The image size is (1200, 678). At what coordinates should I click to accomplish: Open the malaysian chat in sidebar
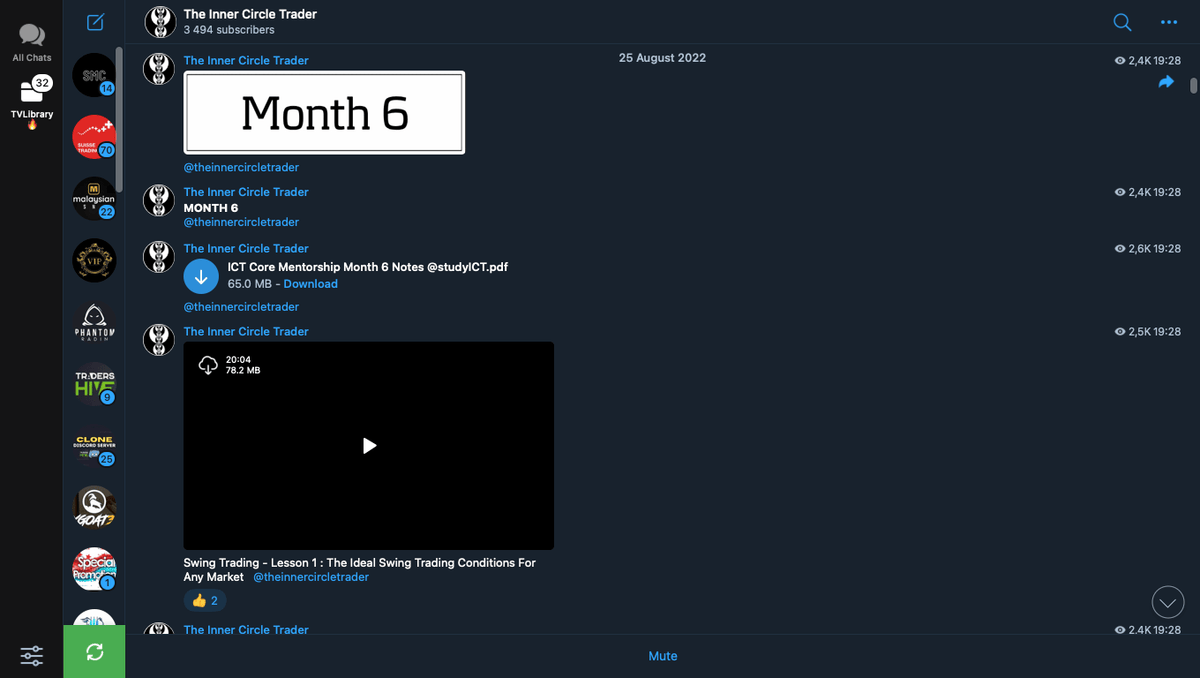point(94,199)
